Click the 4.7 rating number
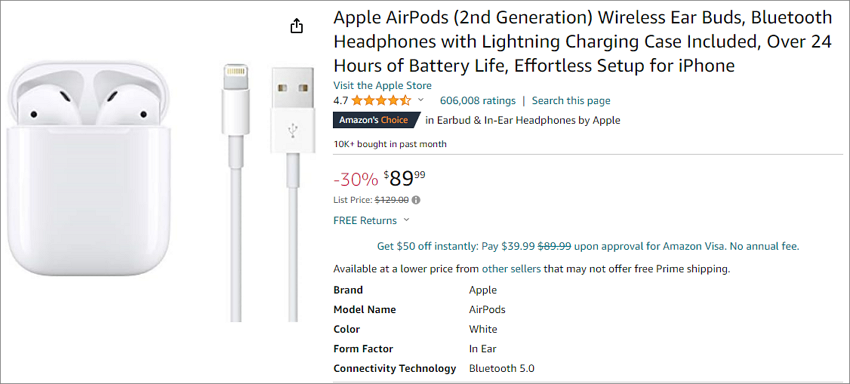The width and height of the screenshot is (850, 384). tap(340, 100)
